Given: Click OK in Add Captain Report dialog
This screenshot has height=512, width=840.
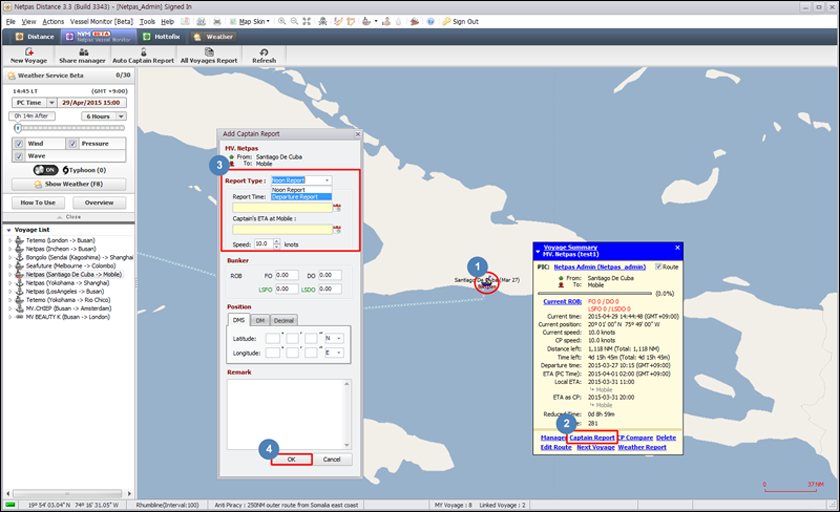Looking at the screenshot, I should [291, 460].
